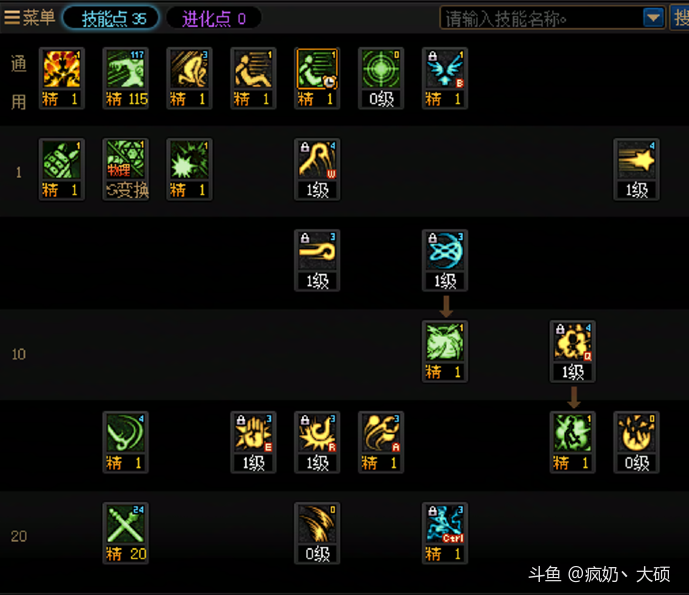Select the golden claw slash skill at 0级
Screen dimensions: 689x595
click(x=317, y=533)
